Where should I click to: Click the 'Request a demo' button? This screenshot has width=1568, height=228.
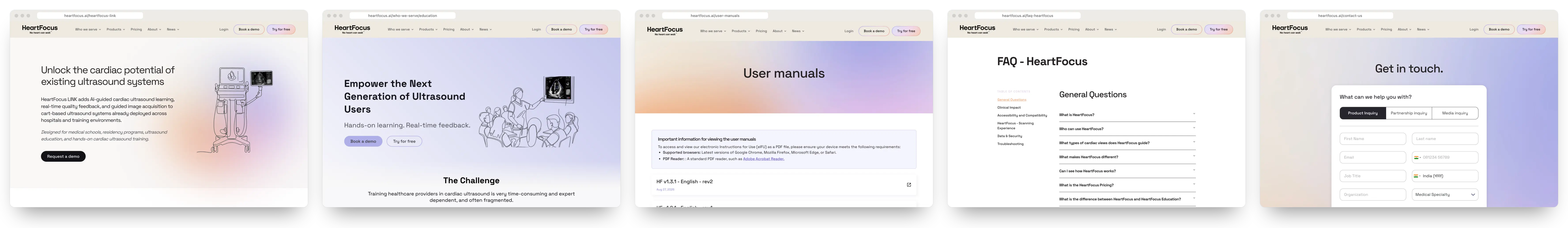pos(63,156)
